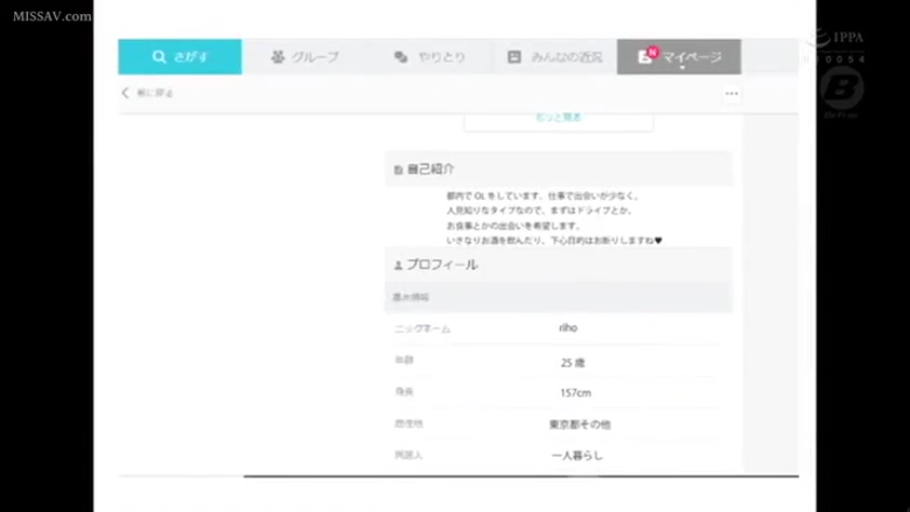The width and height of the screenshot is (910, 512).
Task: Select the nickname value riho
Action: tap(568, 328)
